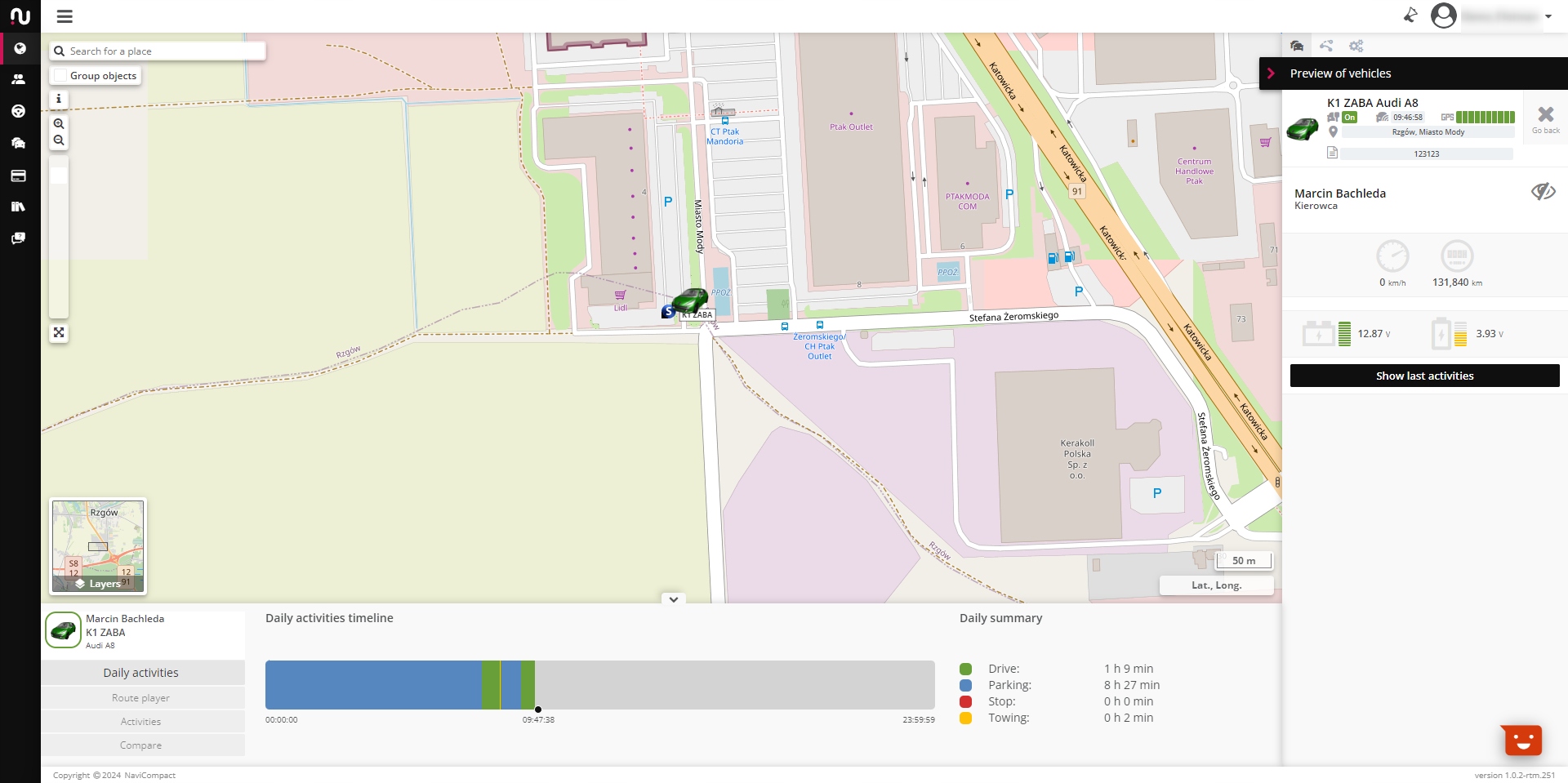Select the vehicles tab in right panel
Viewport: 1568px width, 783px height.
click(1297, 46)
